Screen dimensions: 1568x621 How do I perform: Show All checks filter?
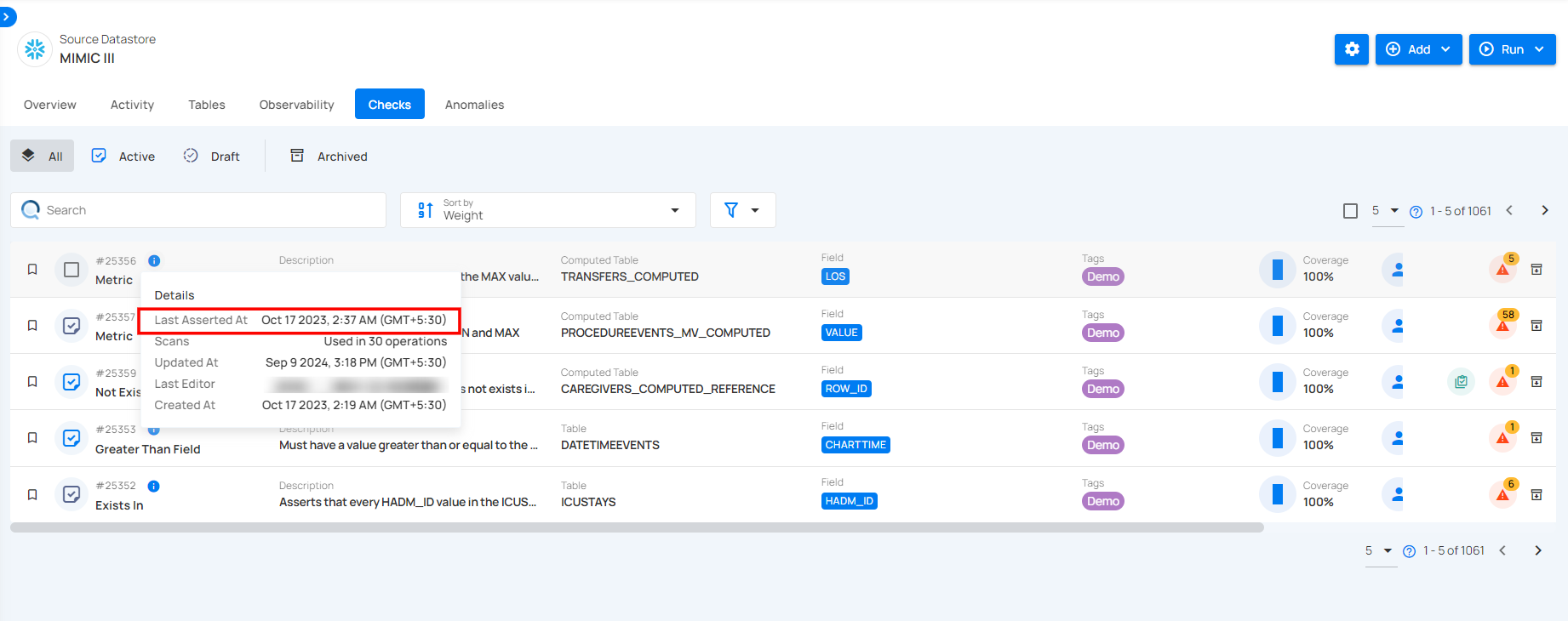tap(43, 156)
